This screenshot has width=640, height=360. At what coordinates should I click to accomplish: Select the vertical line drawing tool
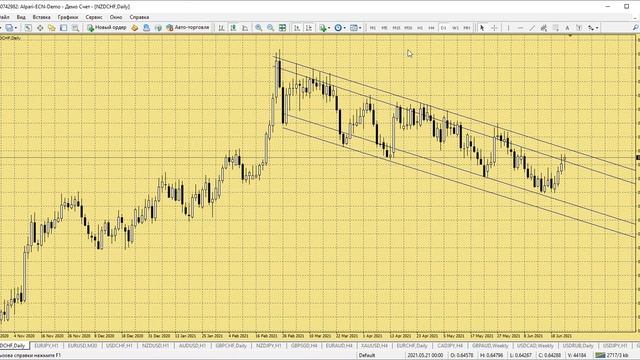click(x=508, y=28)
